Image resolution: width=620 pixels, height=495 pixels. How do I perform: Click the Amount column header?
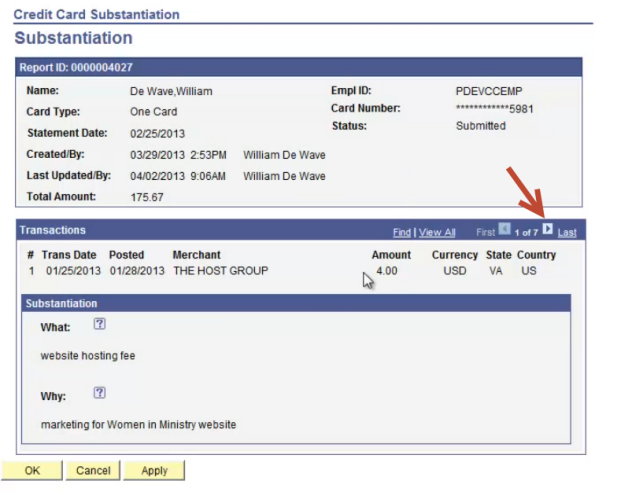(x=391, y=255)
